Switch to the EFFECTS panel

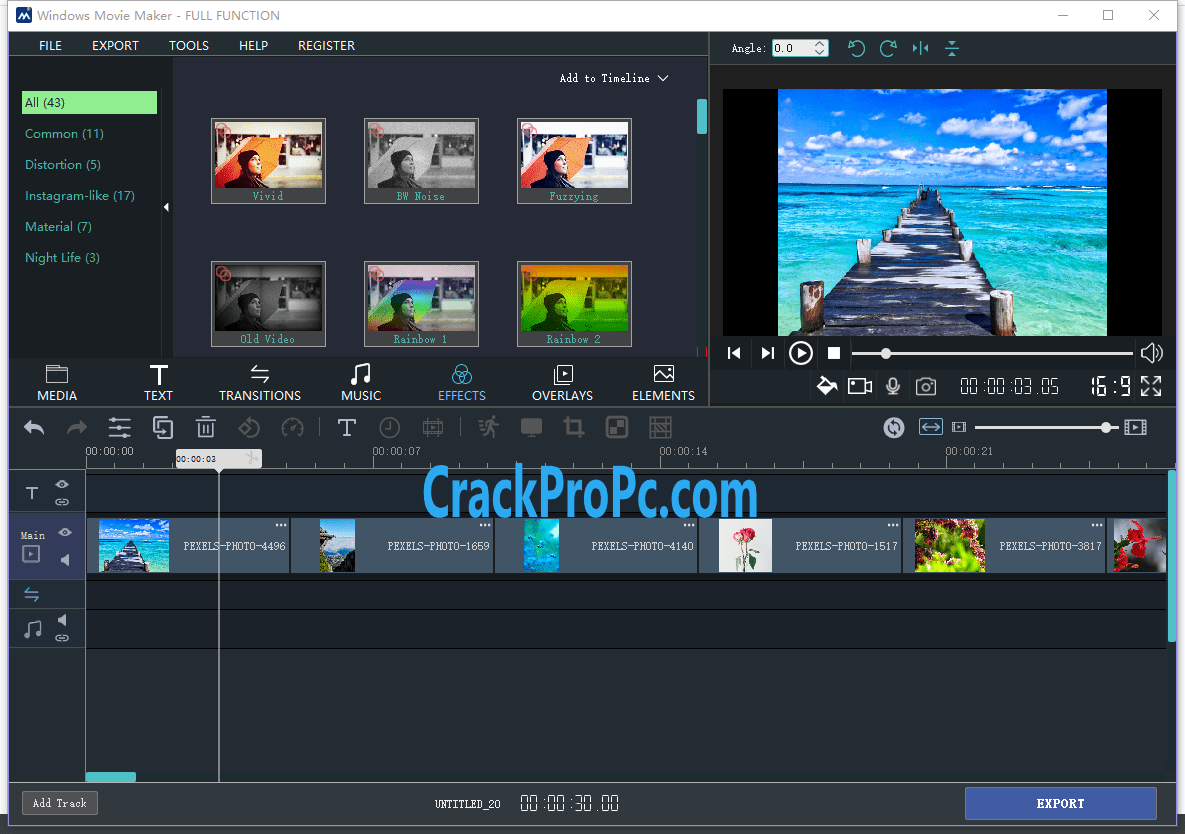tap(462, 383)
